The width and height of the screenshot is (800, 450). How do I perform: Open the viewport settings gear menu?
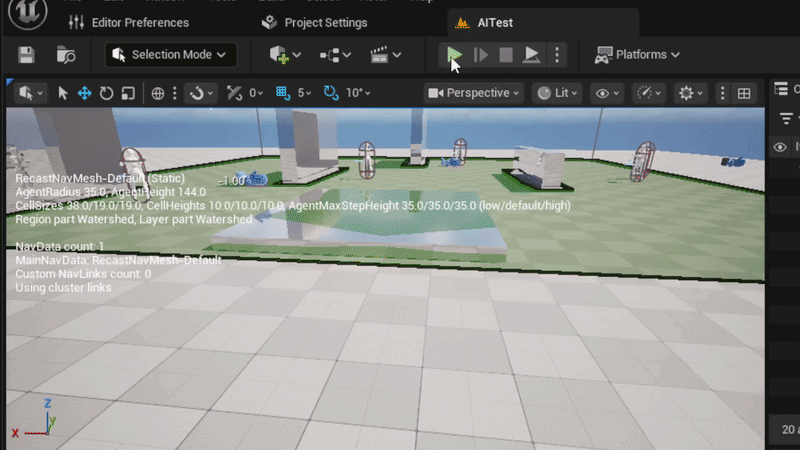[x=691, y=93]
